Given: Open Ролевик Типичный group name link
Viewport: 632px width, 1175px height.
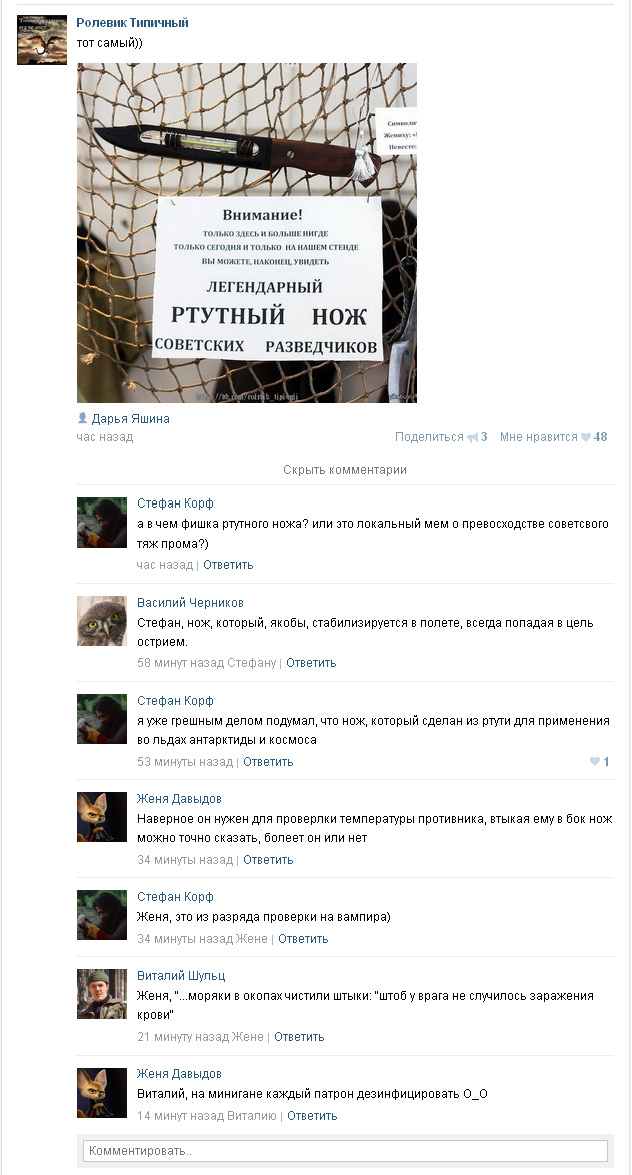Looking at the screenshot, I should [x=133, y=22].
